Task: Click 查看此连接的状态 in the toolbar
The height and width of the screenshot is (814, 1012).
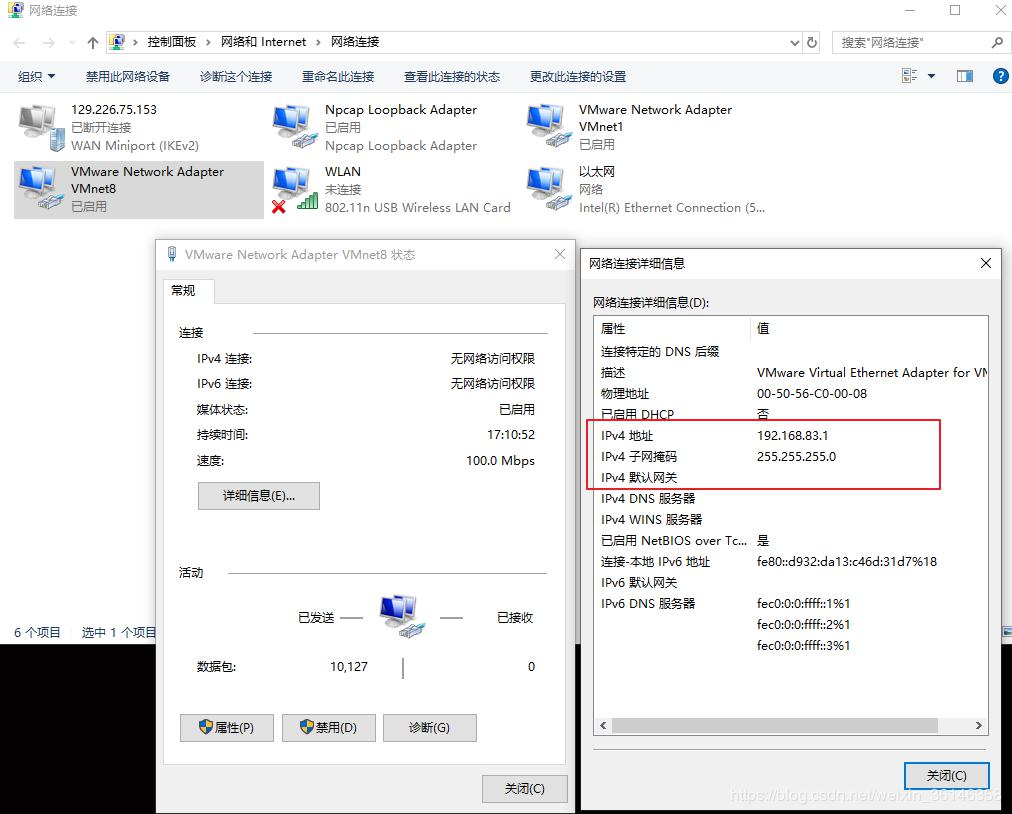Action: [x=452, y=76]
